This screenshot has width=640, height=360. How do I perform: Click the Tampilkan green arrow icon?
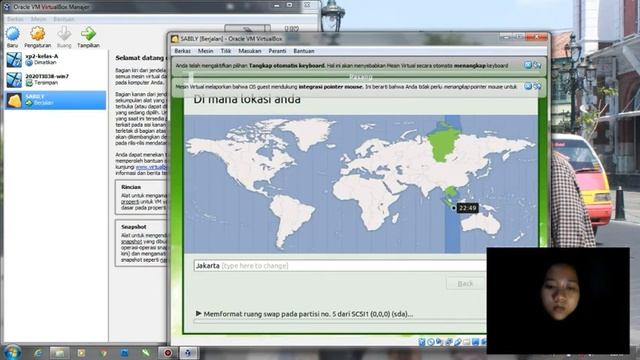88,34
